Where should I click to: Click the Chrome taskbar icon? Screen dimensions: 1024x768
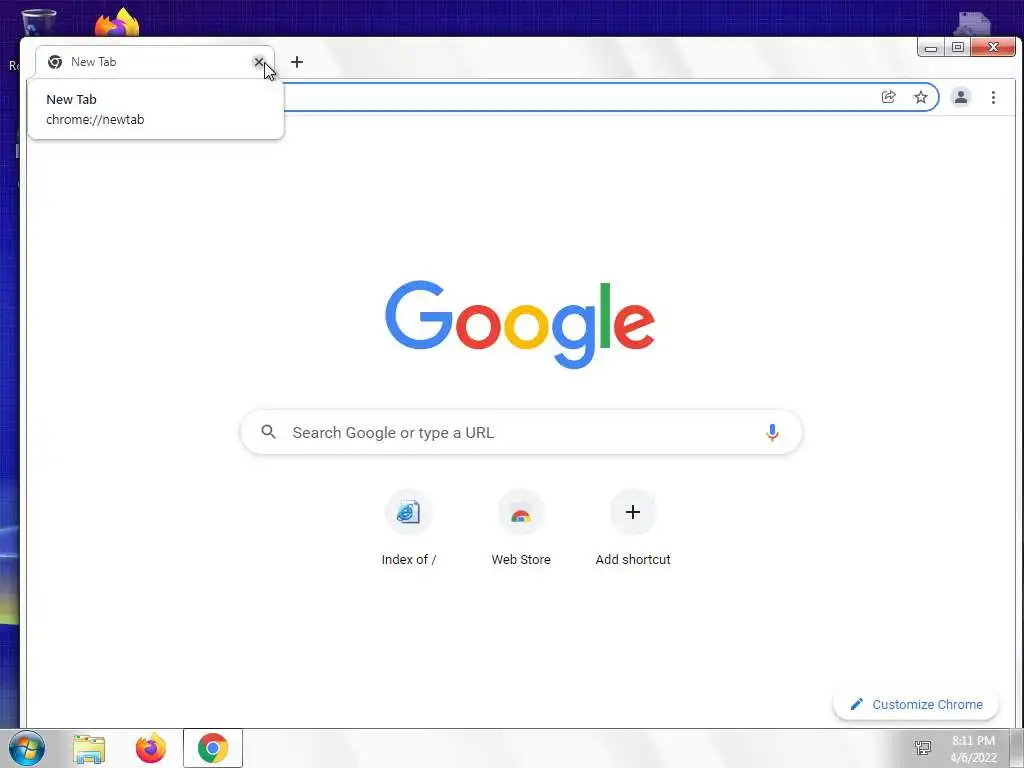pyautogui.click(x=213, y=748)
